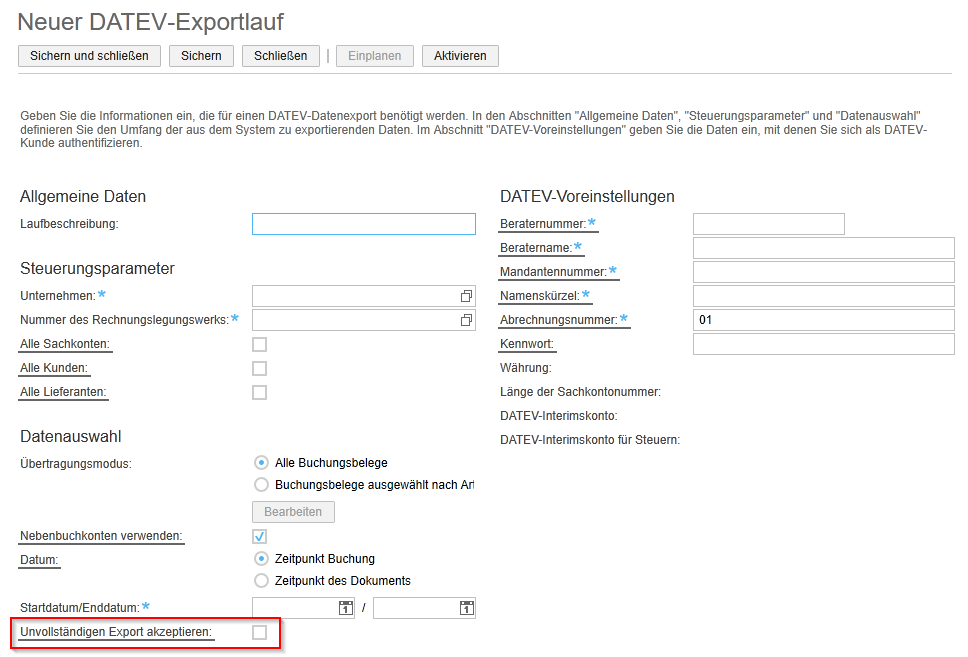Screen dimensions: 968x657
Task: Click the Sichern und schließen button
Action: (x=89, y=56)
